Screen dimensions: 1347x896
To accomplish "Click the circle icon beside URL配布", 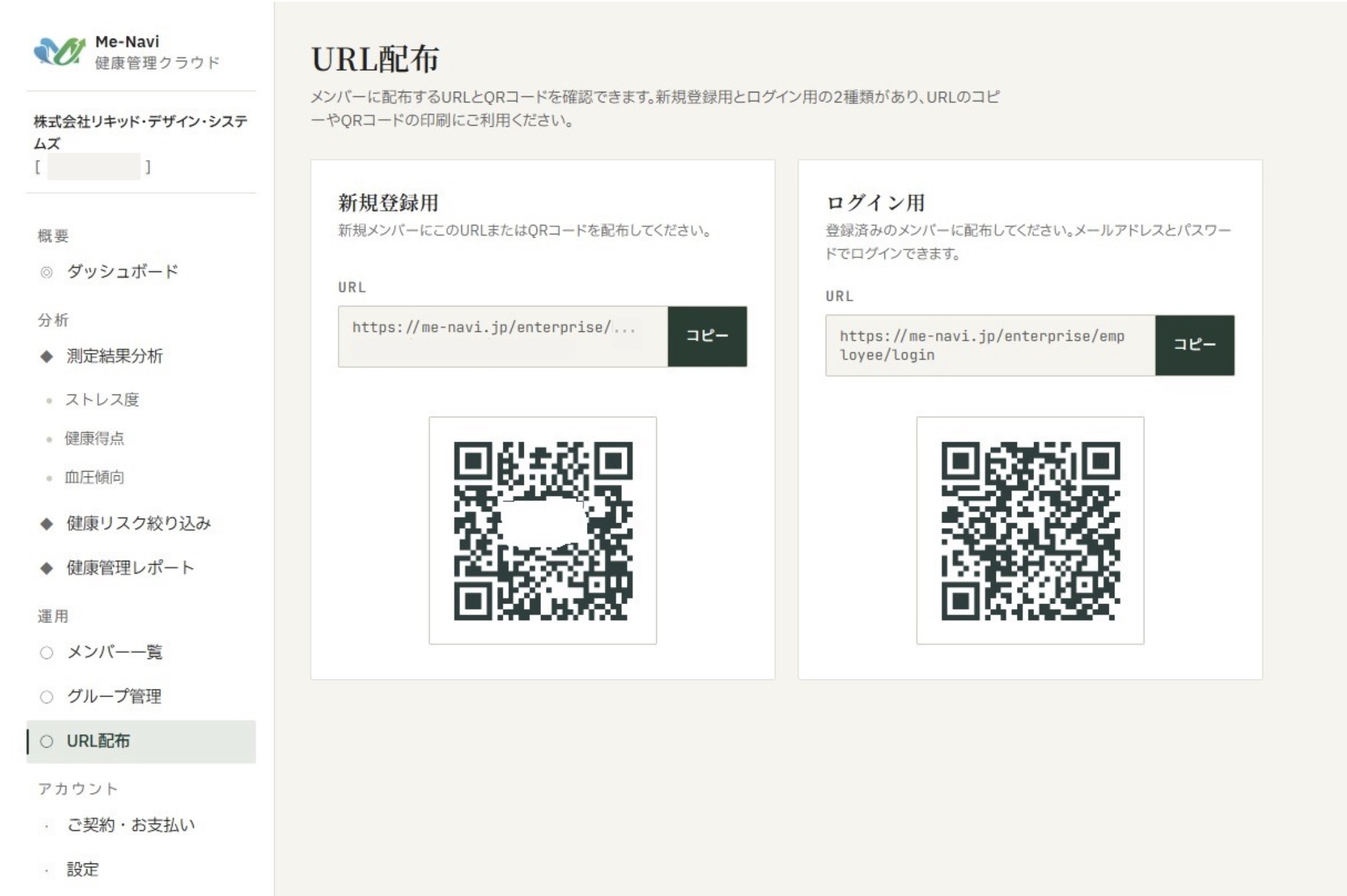I will pos(47,741).
